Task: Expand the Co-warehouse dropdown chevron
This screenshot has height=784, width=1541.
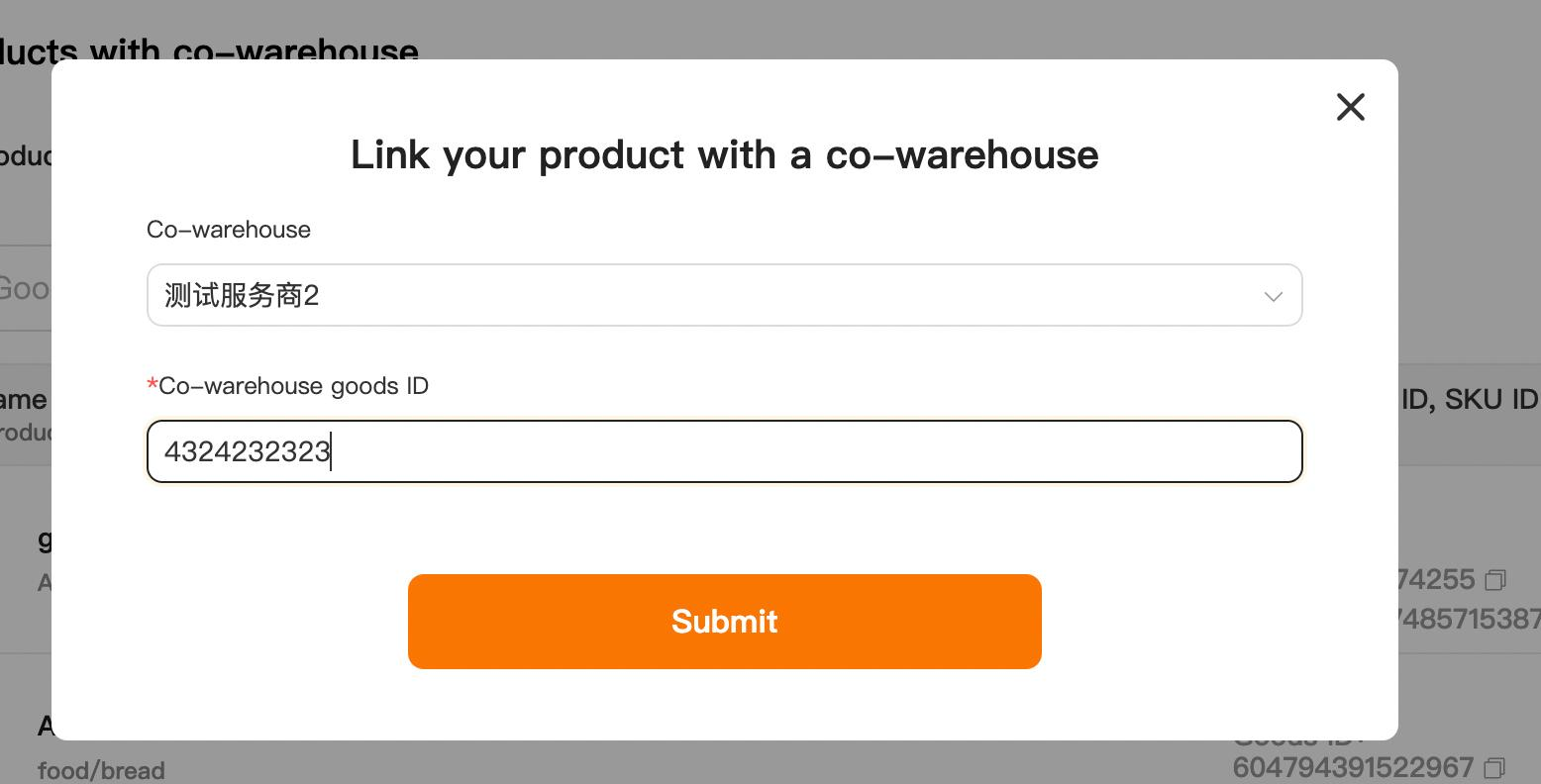Action: click(1273, 296)
